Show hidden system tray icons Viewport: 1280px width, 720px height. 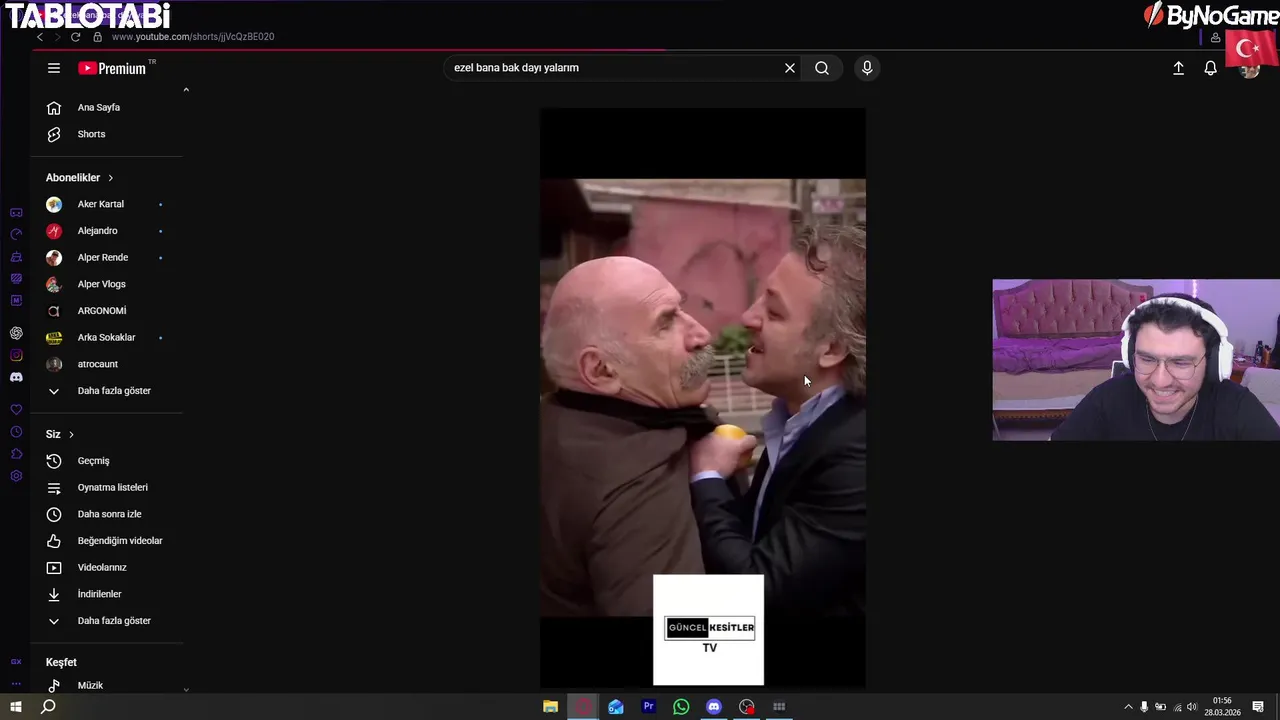coord(1128,707)
